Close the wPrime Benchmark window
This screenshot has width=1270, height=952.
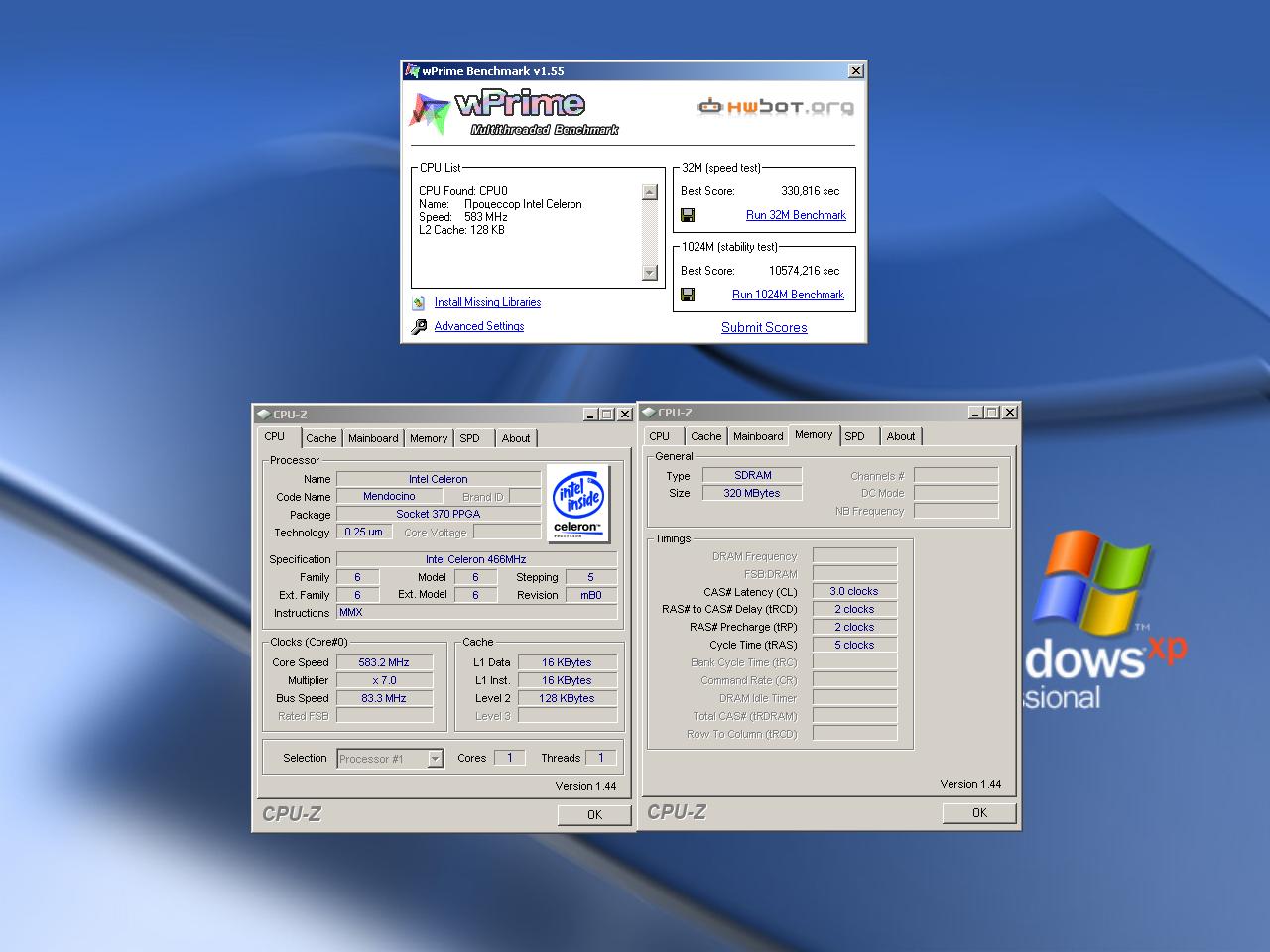(855, 71)
